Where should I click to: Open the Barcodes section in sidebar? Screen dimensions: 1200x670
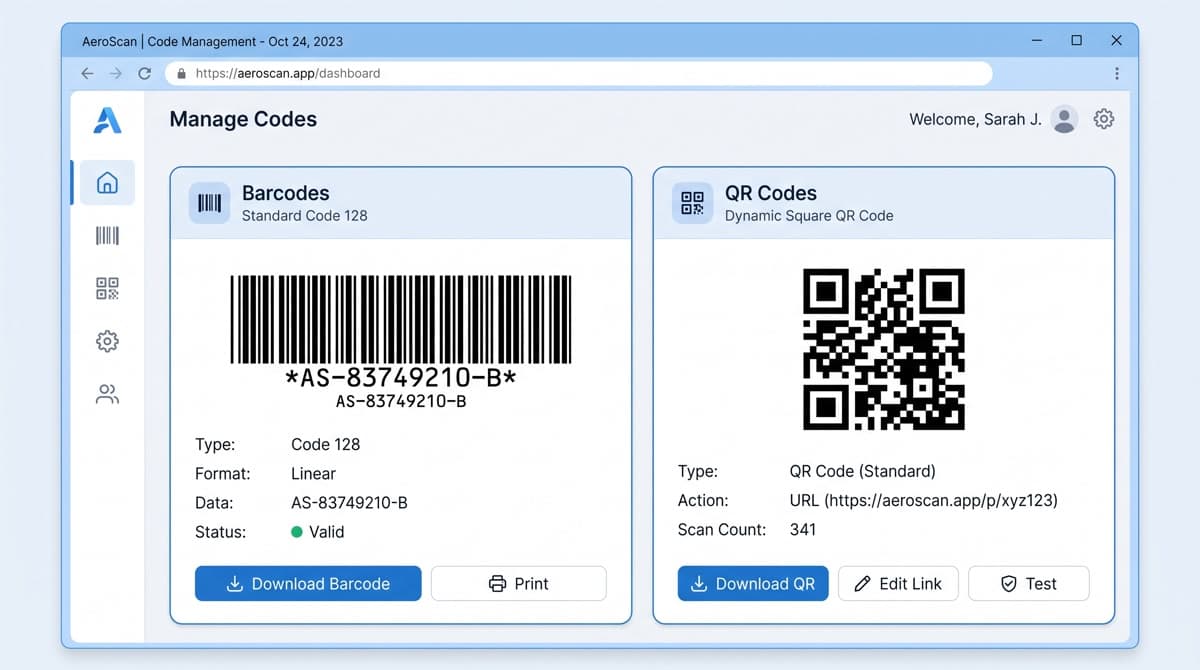pos(107,236)
